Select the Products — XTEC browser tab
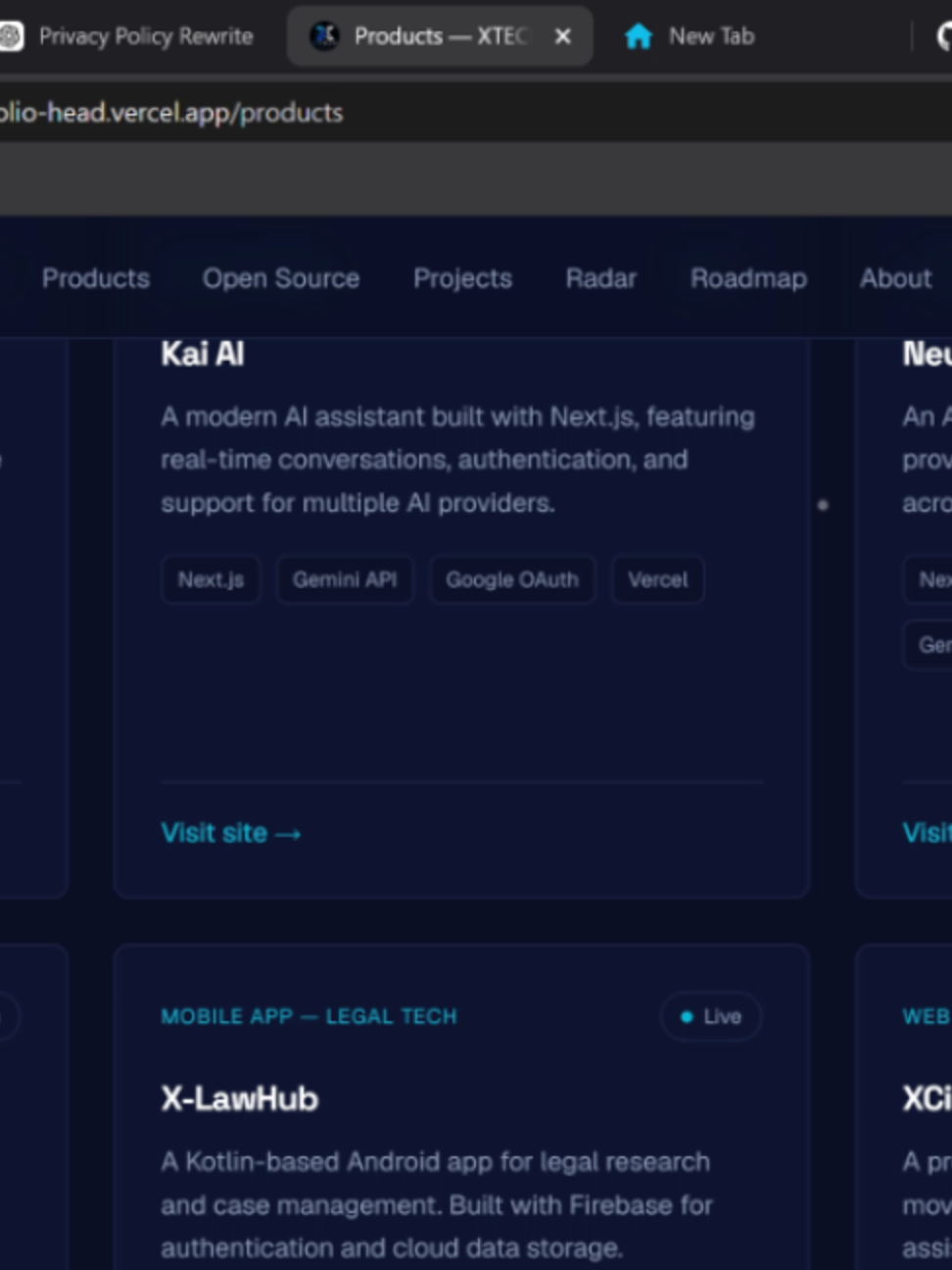 (440, 36)
